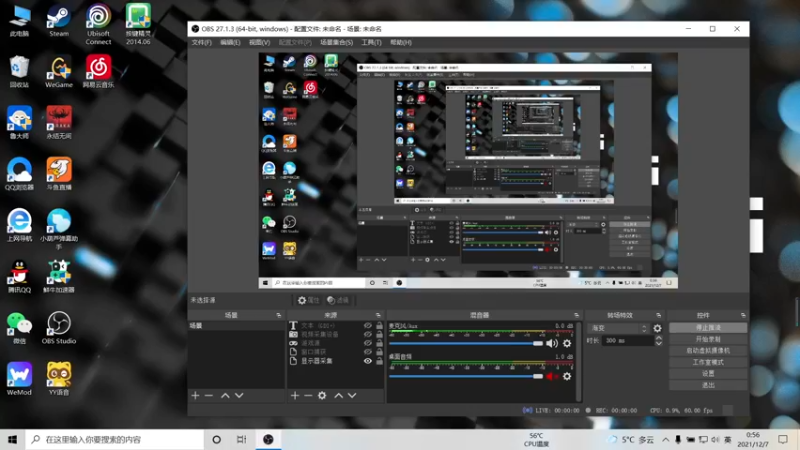
Task: Click 启动虚拟摄像机 button
Action: pyautogui.click(x=708, y=351)
